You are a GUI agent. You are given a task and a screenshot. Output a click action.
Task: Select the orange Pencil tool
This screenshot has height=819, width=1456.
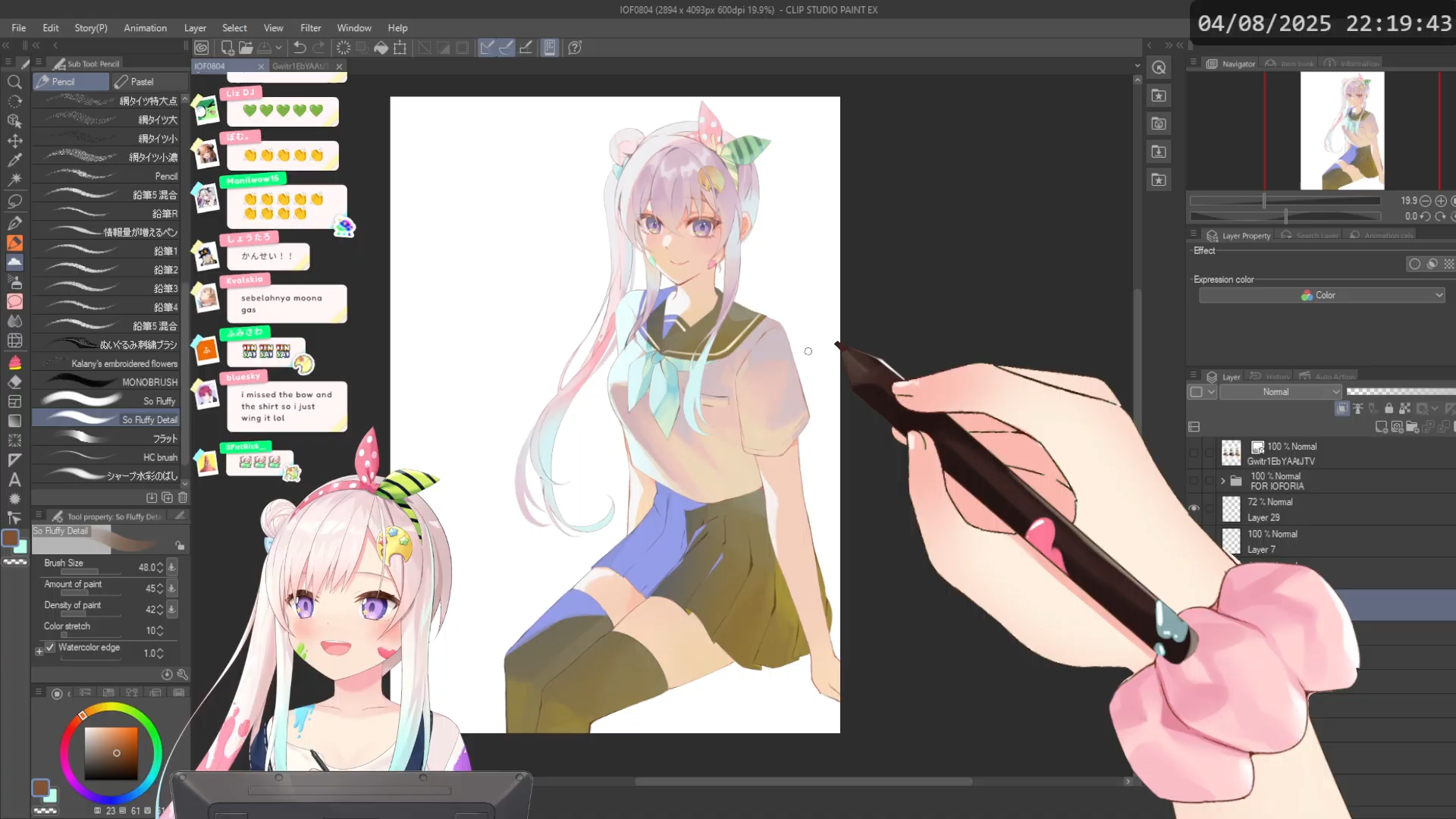tap(14, 243)
